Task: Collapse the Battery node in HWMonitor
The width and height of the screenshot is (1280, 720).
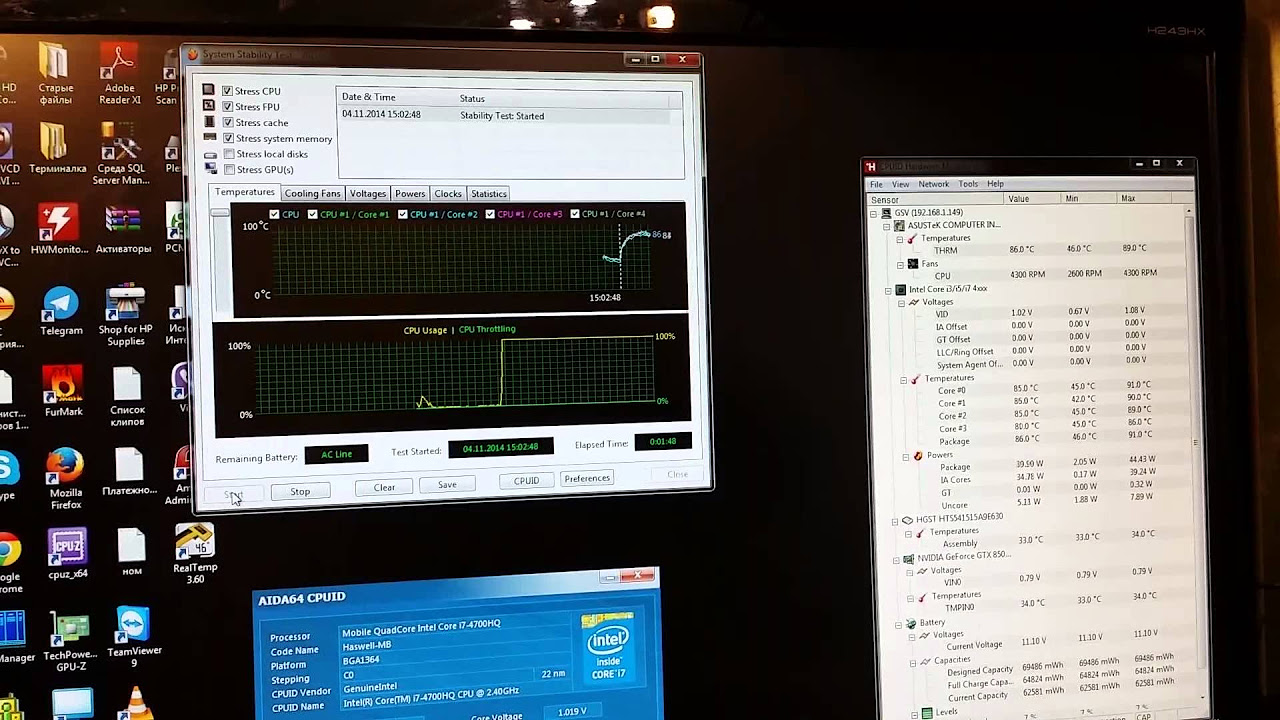Action: click(x=899, y=624)
